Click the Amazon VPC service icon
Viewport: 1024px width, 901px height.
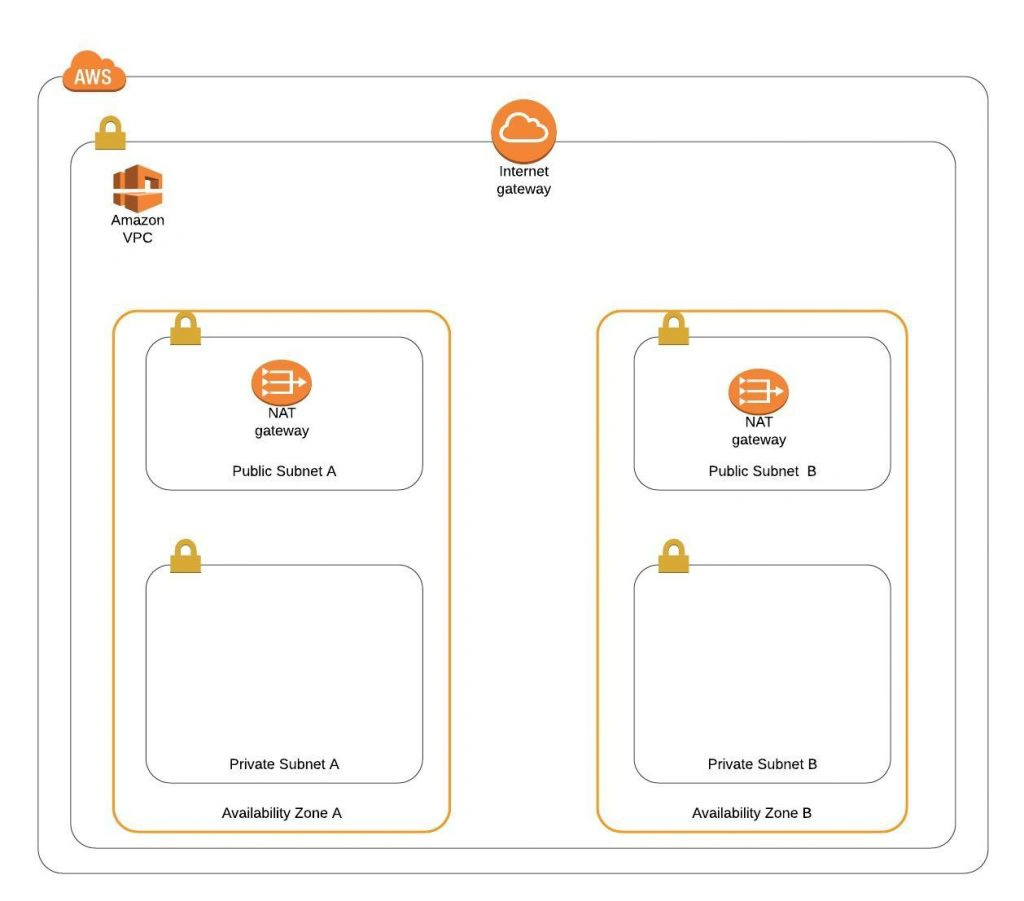[137, 188]
